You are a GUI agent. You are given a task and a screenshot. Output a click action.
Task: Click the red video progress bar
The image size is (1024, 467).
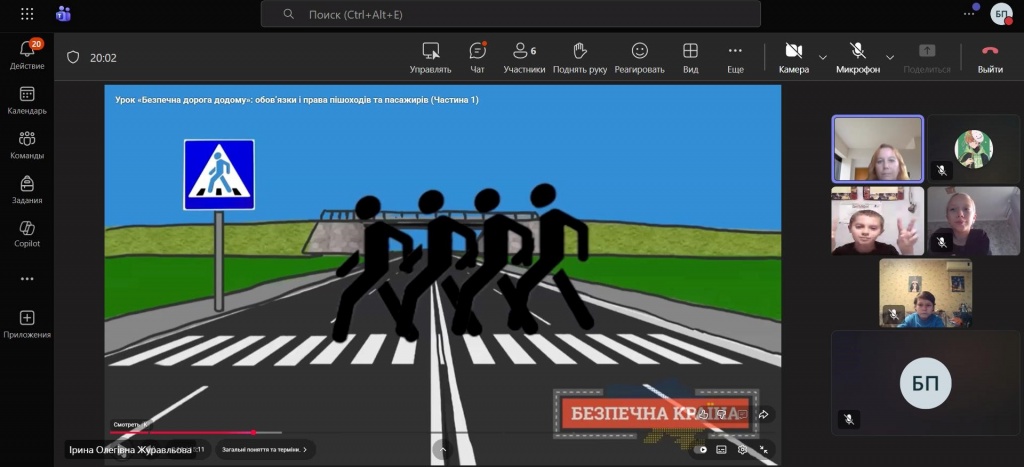[x=182, y=432]
